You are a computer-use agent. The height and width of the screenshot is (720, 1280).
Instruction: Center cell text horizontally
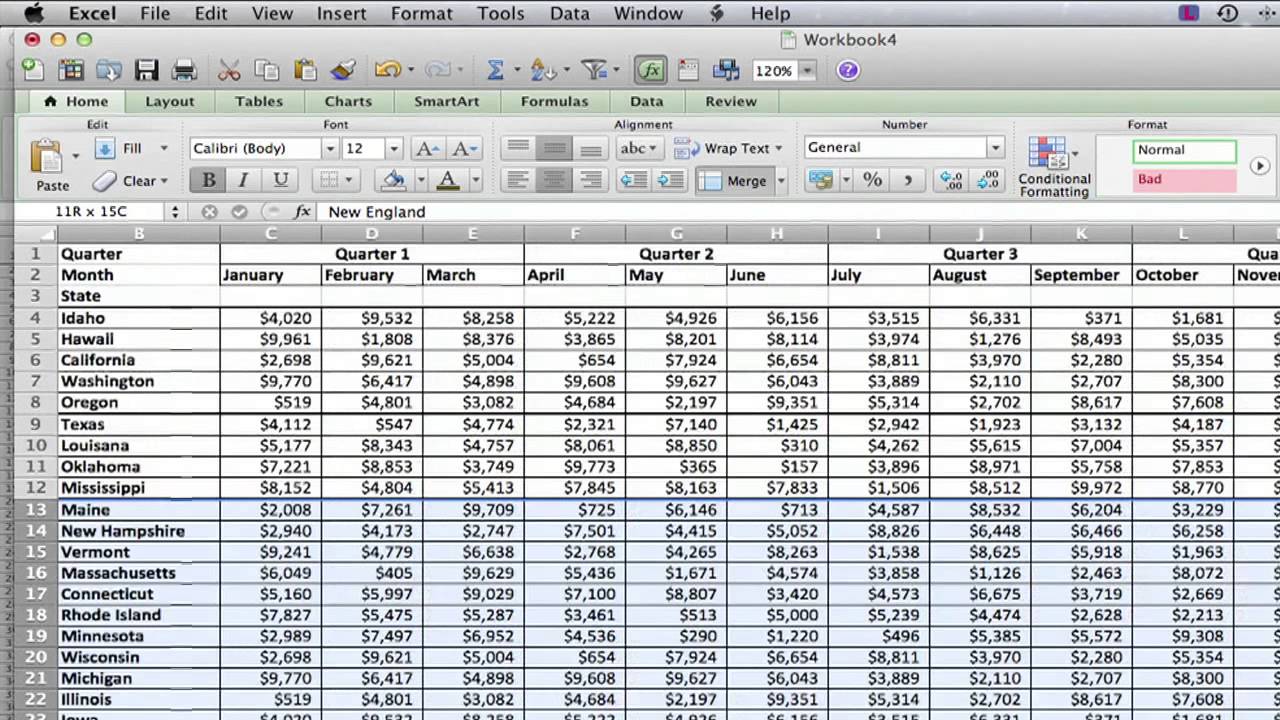click(554, 180)
